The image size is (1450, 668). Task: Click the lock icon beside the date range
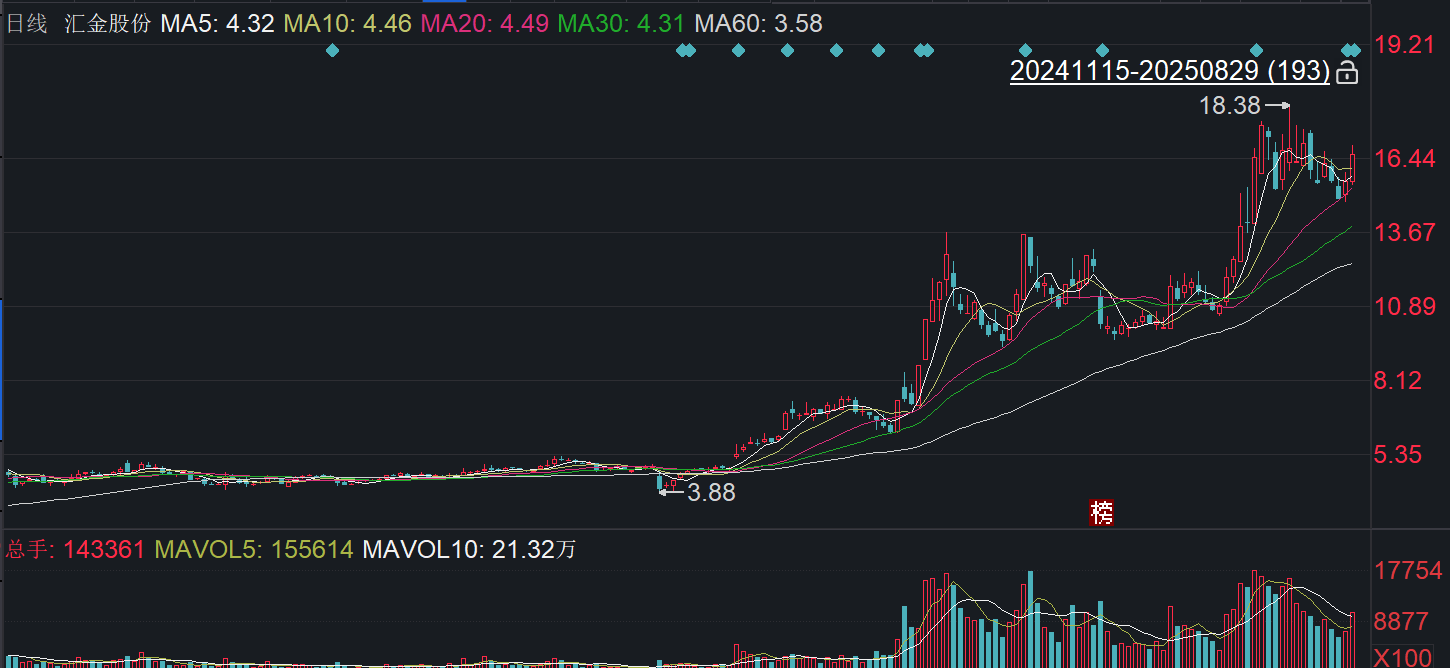tap(1347, 72)
